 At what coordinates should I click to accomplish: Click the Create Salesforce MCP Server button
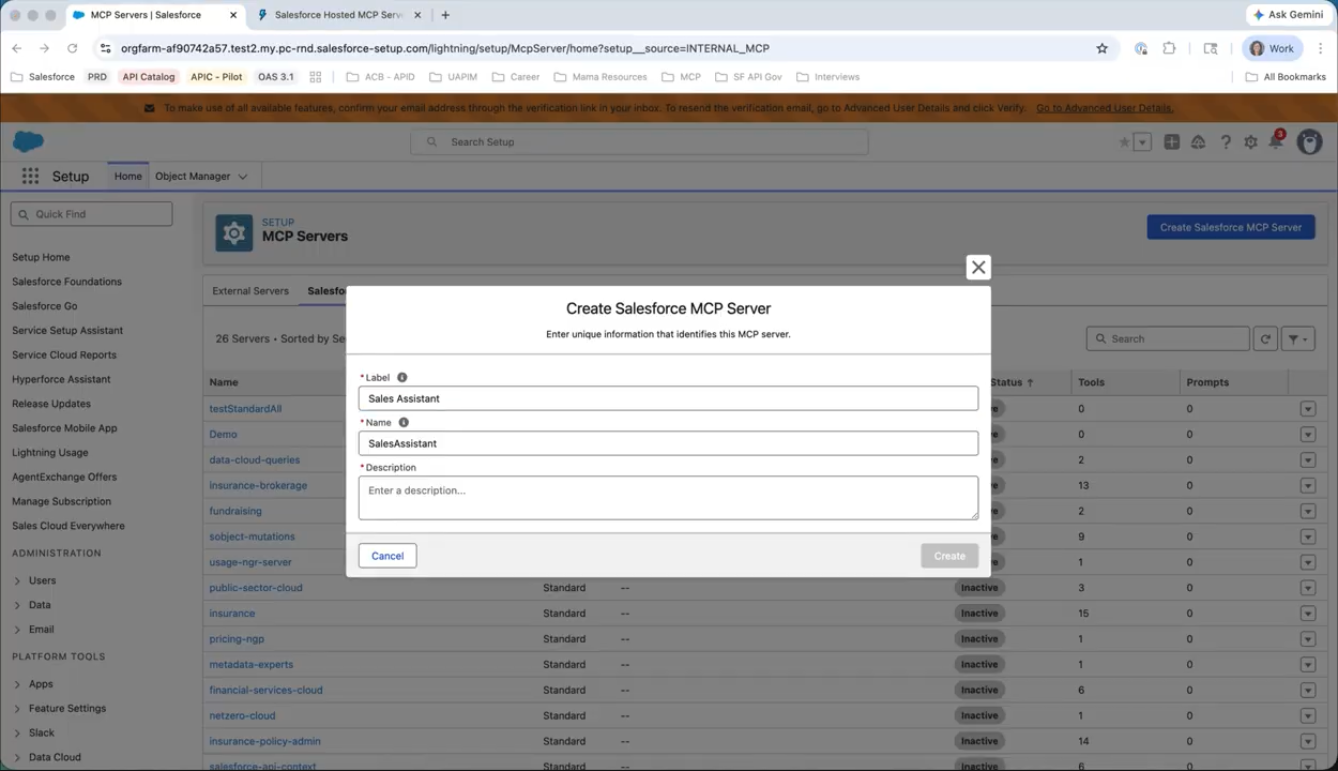pos(1230,227)
